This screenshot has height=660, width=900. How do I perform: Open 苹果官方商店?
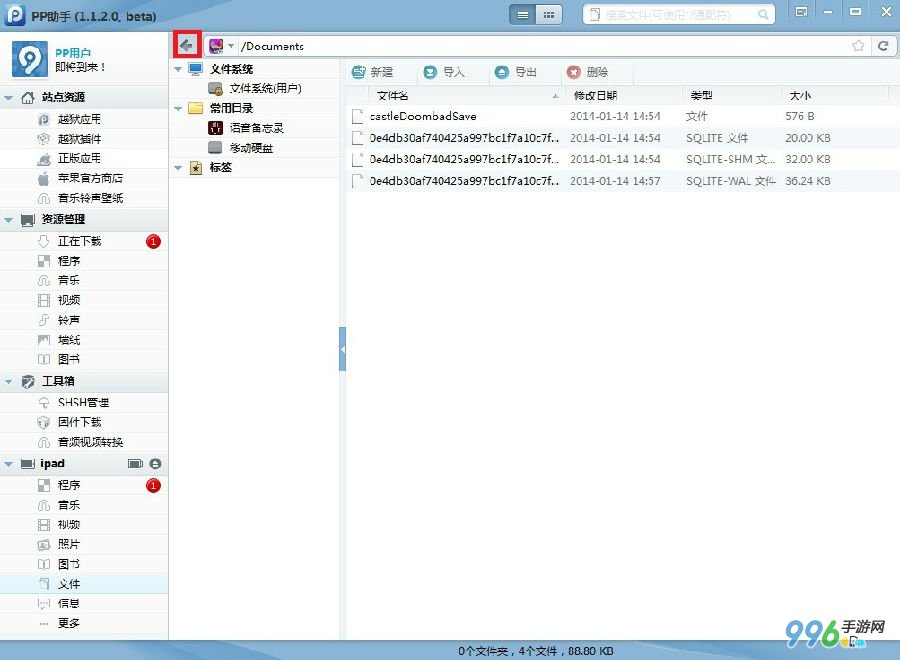tap(84, 178)
